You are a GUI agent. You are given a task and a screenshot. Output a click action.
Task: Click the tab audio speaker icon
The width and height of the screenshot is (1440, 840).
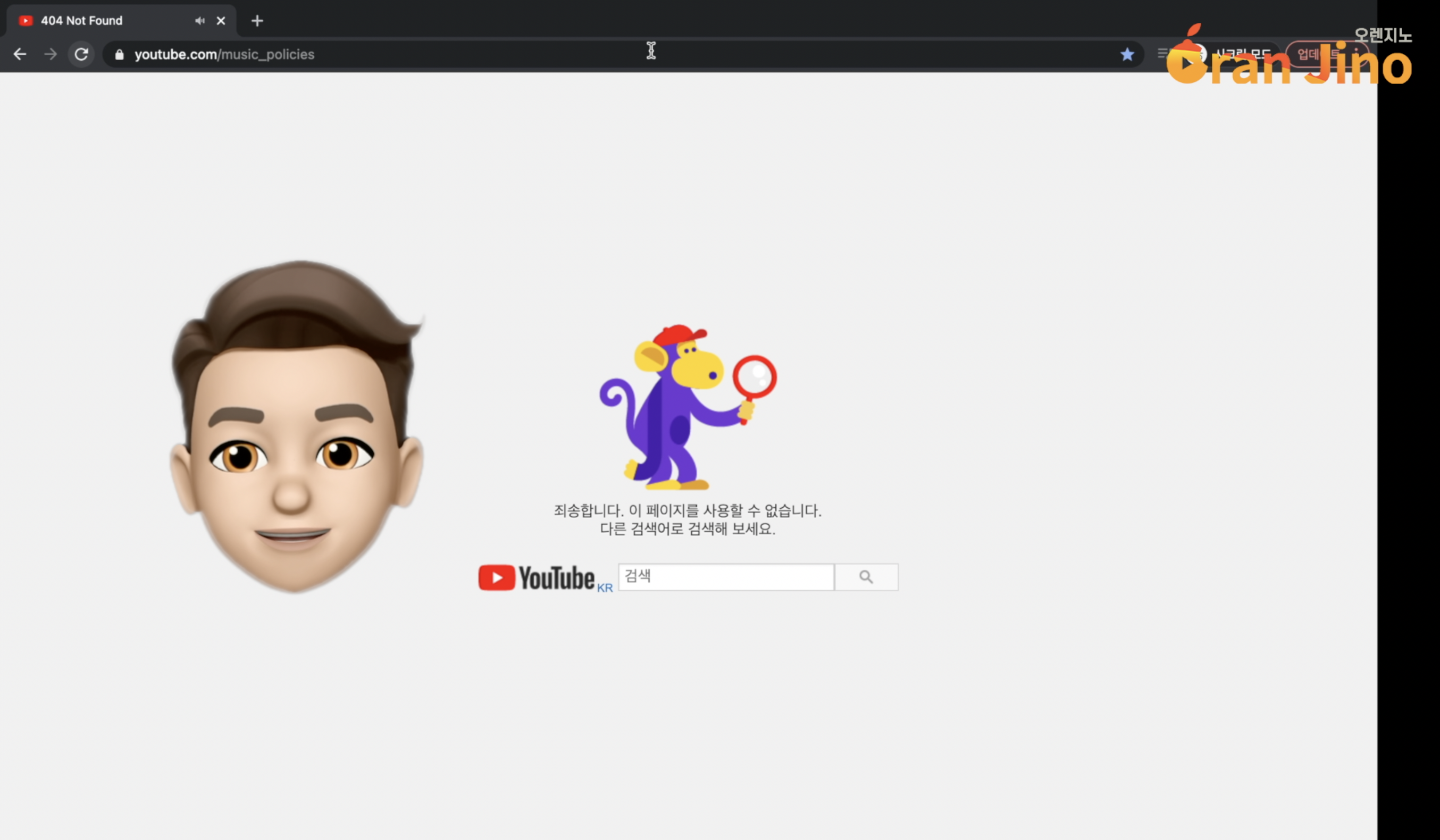tap(199, 21)
